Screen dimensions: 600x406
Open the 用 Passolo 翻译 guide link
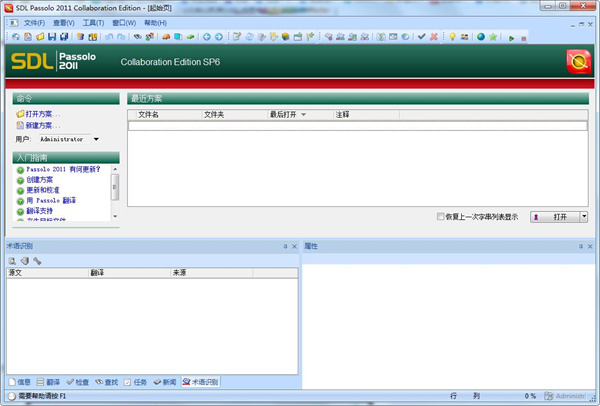(x=51, y=200)
